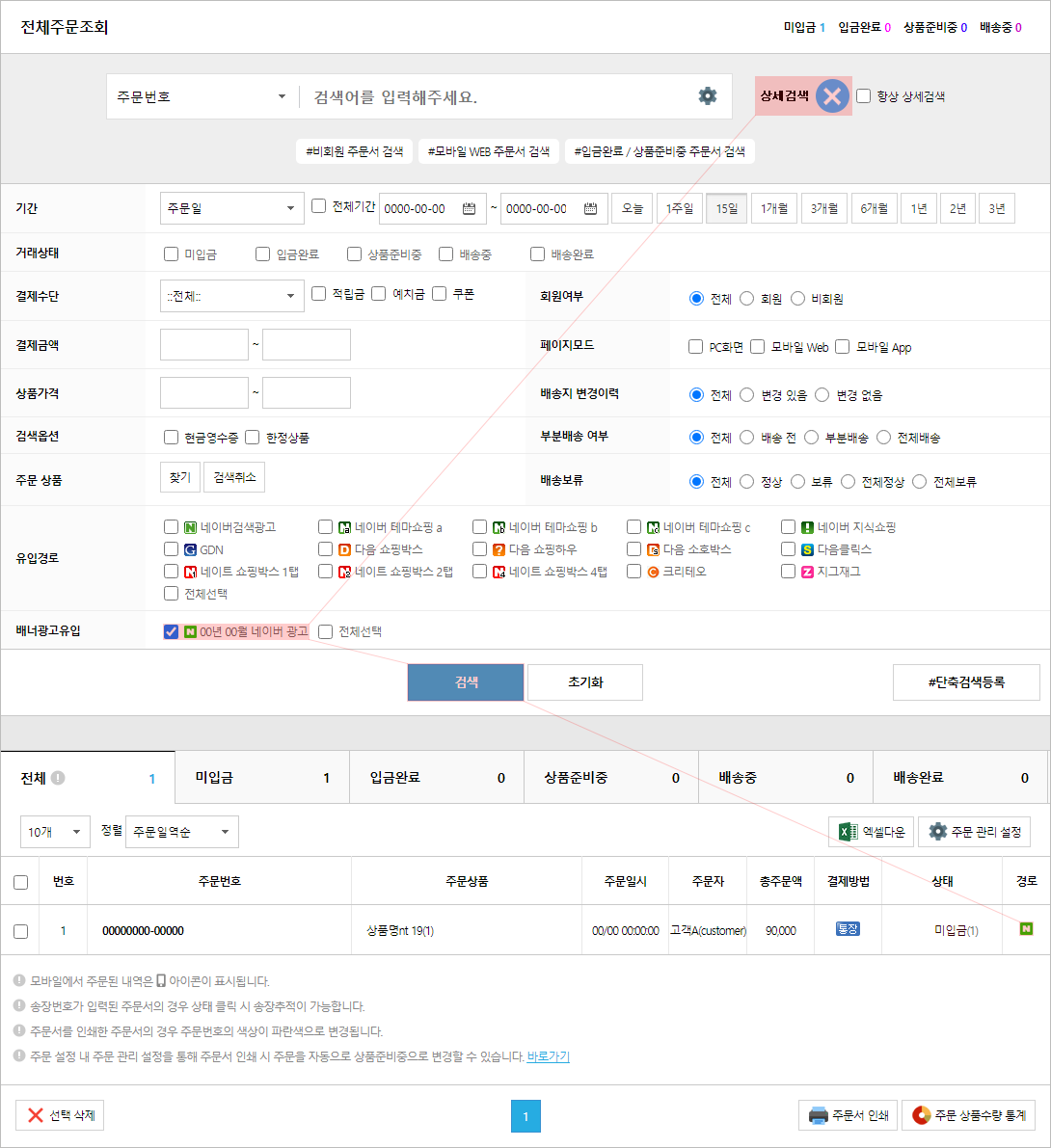Check 네이트 쇼핑박스 4탭 option

pyautogui.click(x=480, y=571)
